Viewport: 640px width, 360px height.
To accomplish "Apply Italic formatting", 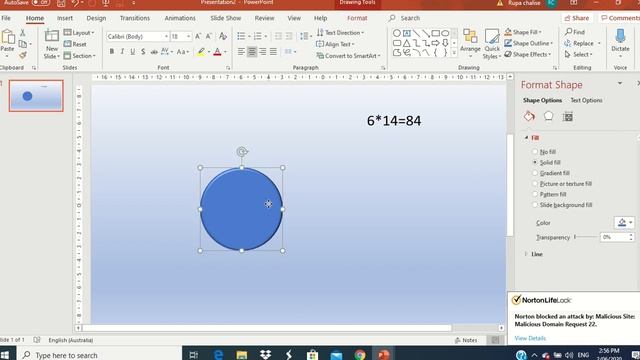I will 122,52.
